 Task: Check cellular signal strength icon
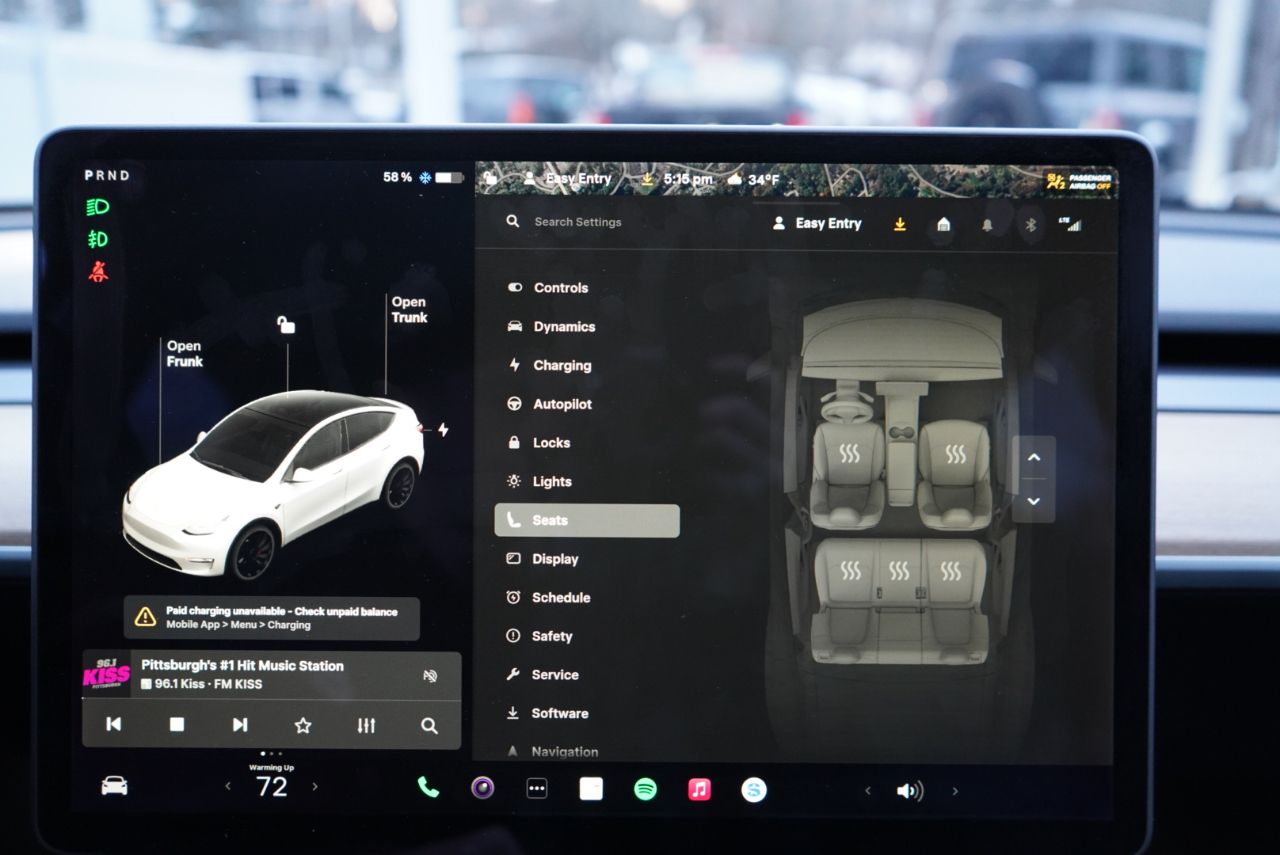click(1071, 224)
